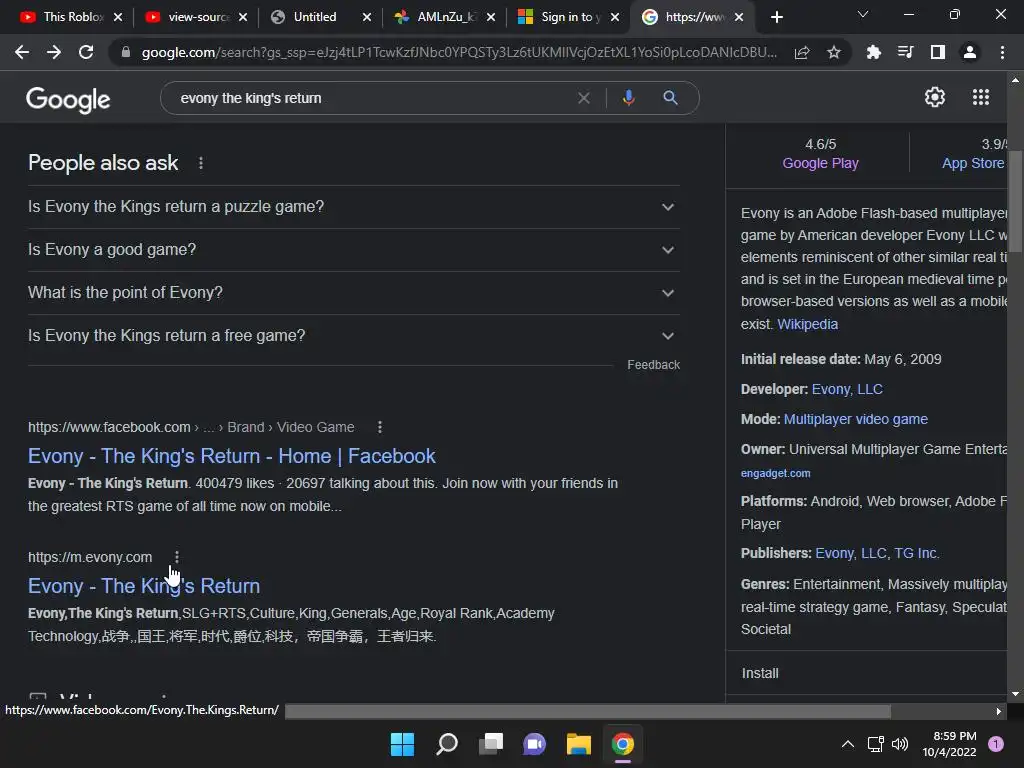Clear the search box with the X
Viewport: 1024px width, 768px height.
[584, 98]
